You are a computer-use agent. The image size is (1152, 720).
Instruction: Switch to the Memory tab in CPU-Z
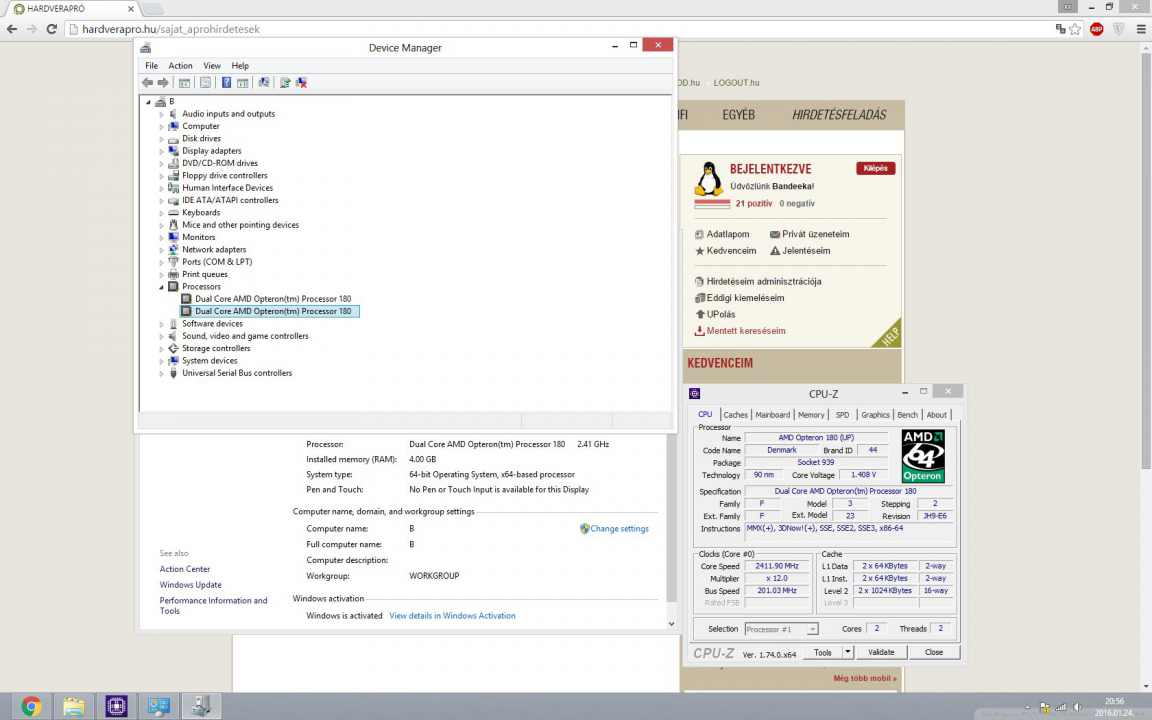(x=811, y=415)
